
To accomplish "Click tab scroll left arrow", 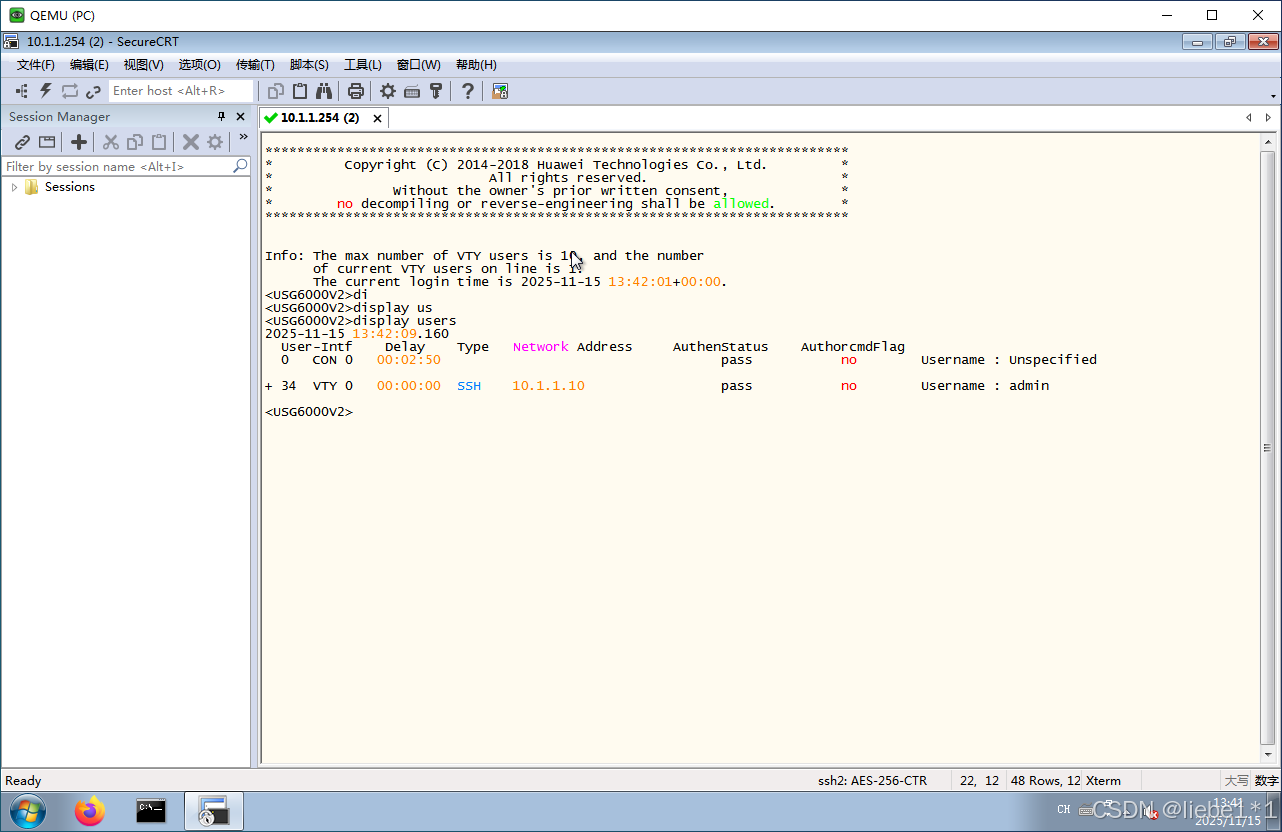I will tap(1248, 118).
